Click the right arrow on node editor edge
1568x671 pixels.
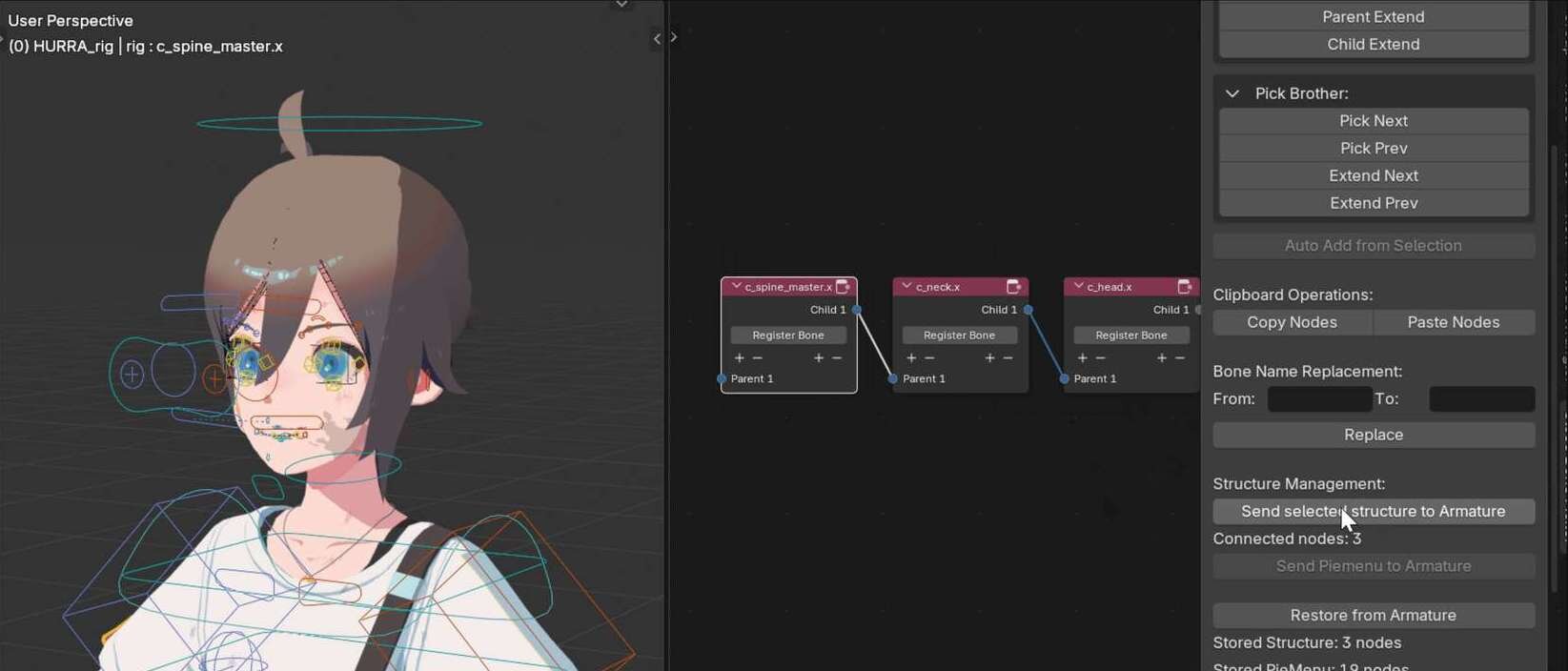[x=674, y=38]
